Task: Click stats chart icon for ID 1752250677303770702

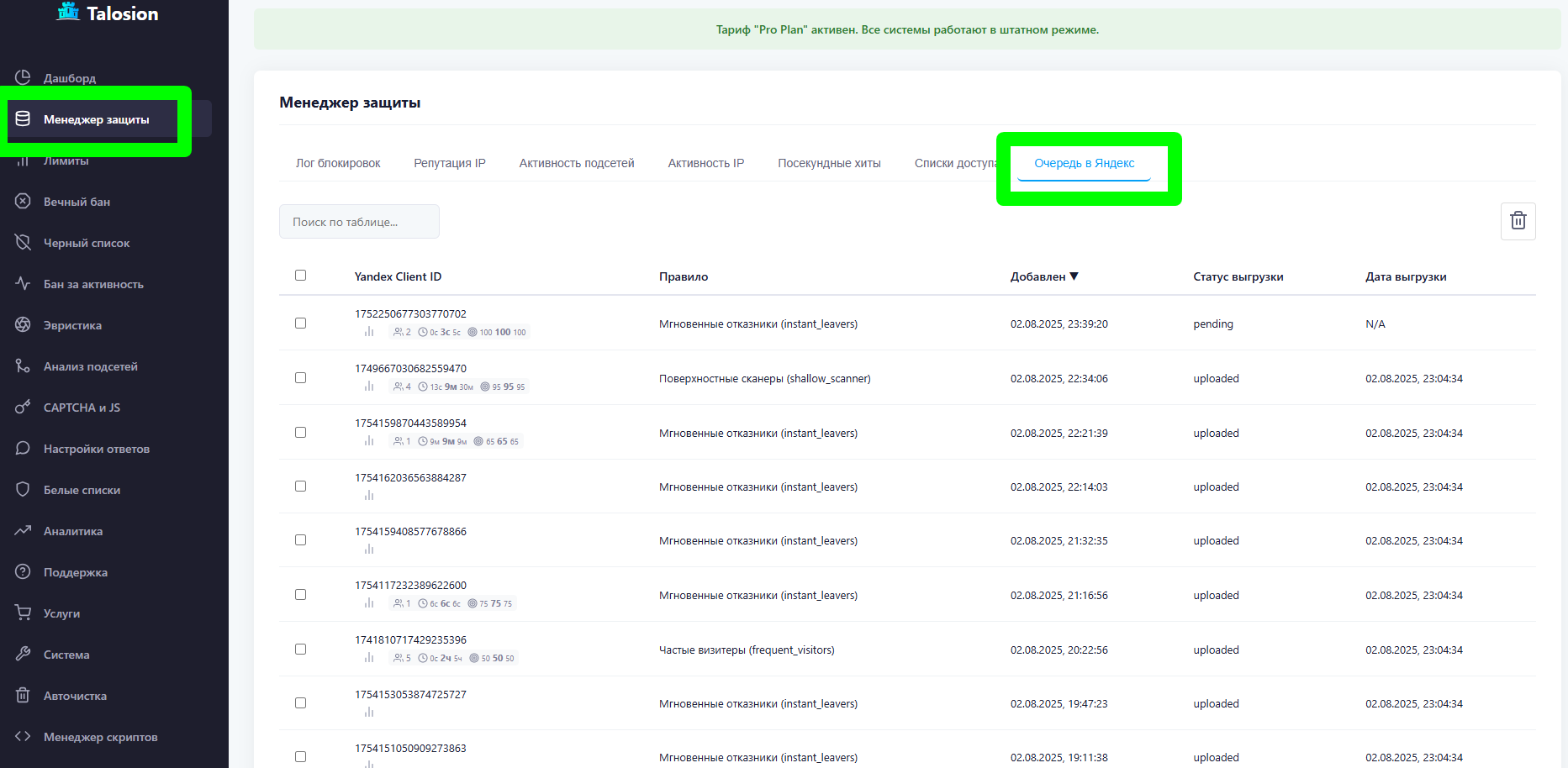Action: (369, 332)
